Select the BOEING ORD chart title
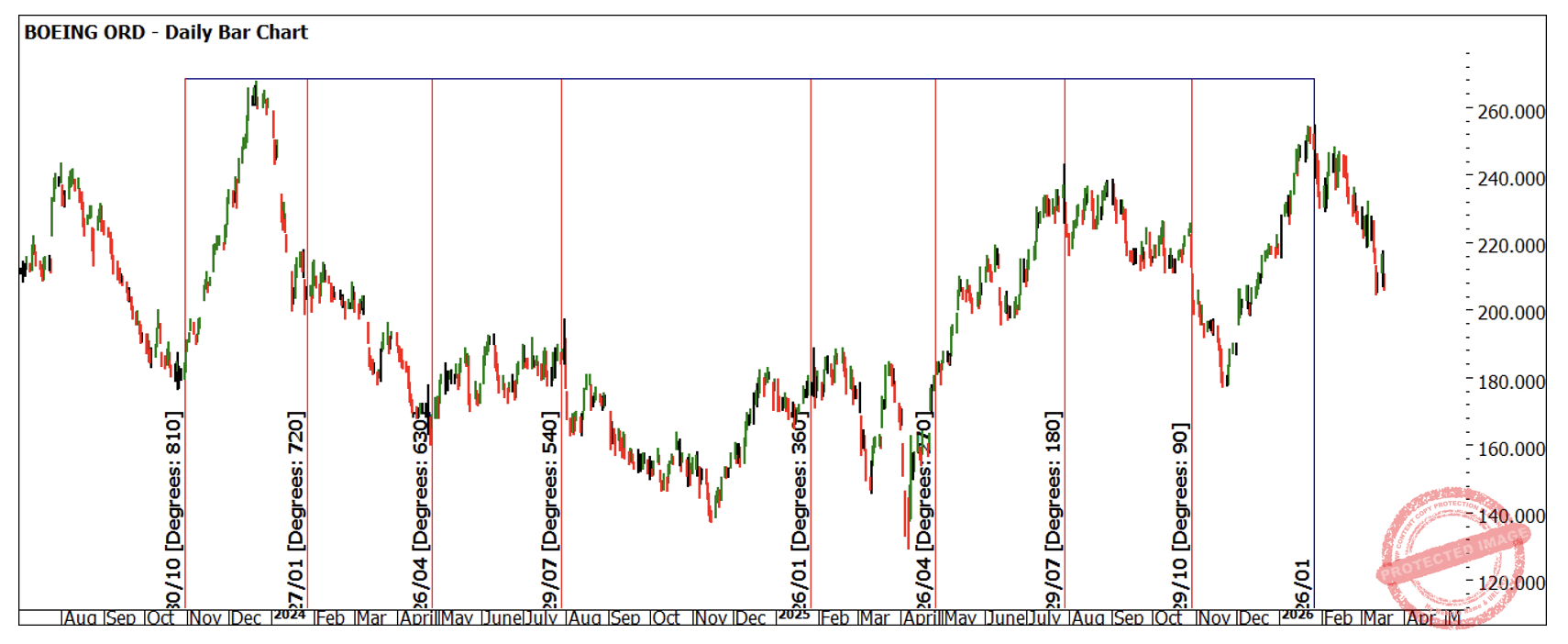 point(166,32)
